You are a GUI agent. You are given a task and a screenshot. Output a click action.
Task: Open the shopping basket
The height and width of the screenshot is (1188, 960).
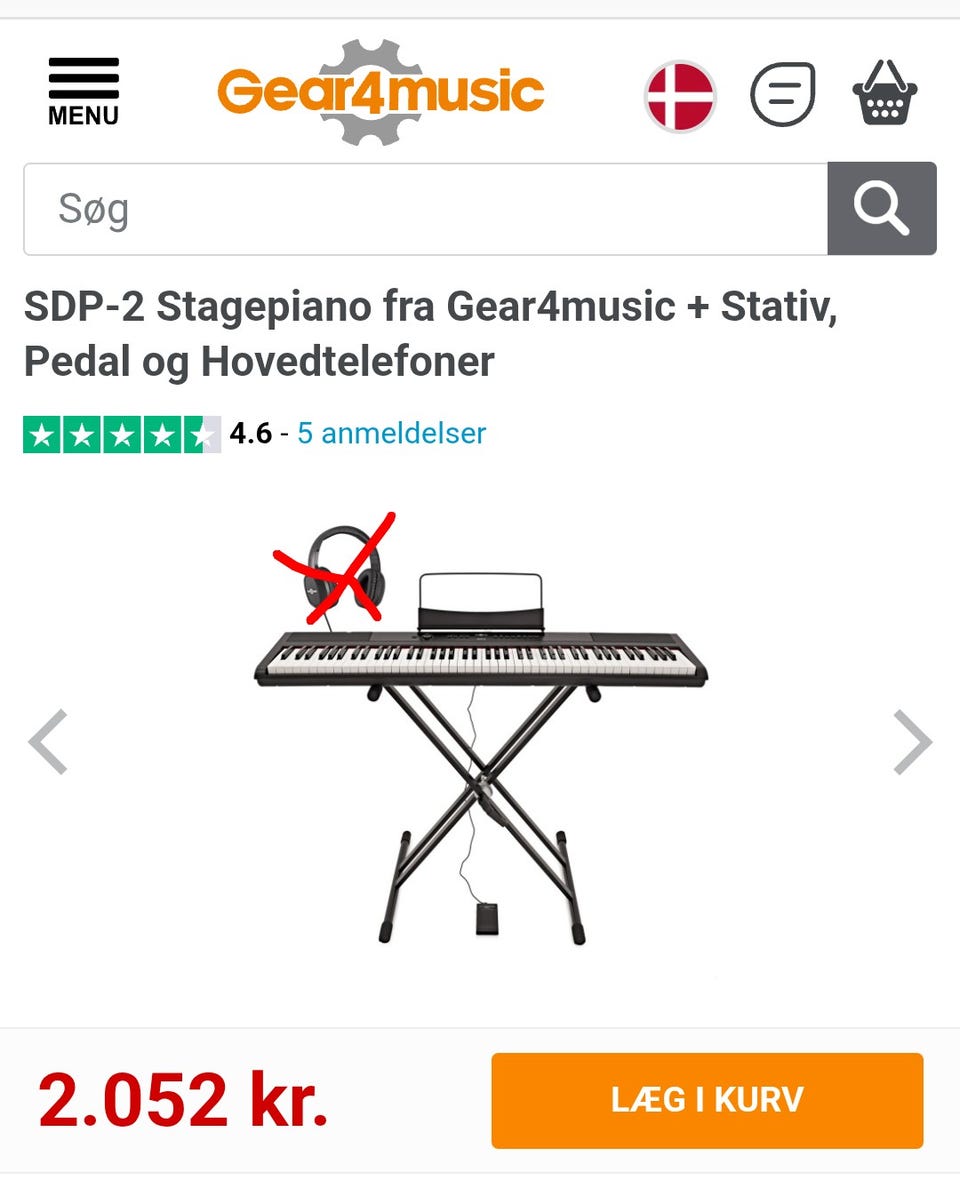(884, 92)
